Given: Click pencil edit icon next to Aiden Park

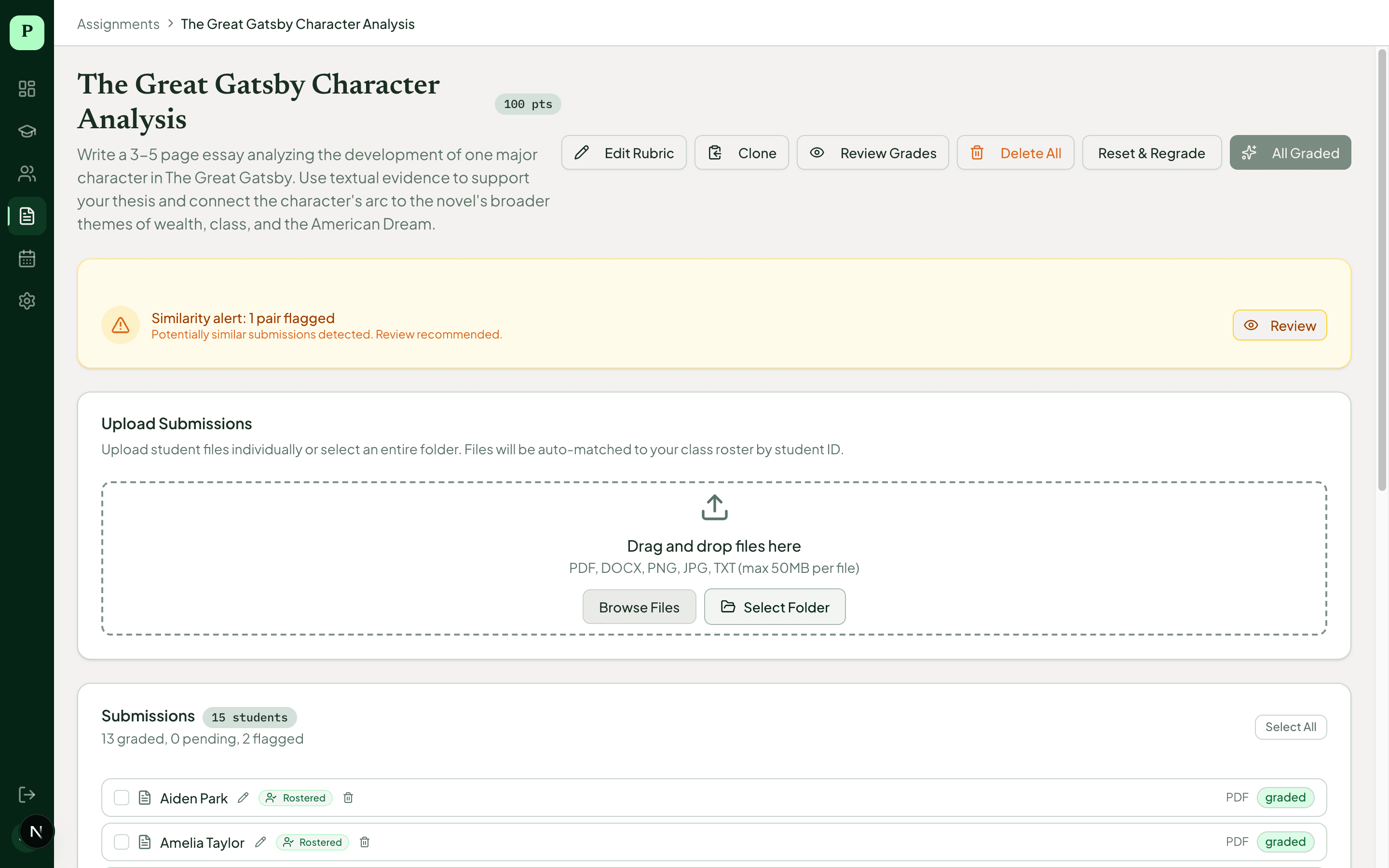Looking at the screenshot, I should pyautogui.click(x=244, y=798).
